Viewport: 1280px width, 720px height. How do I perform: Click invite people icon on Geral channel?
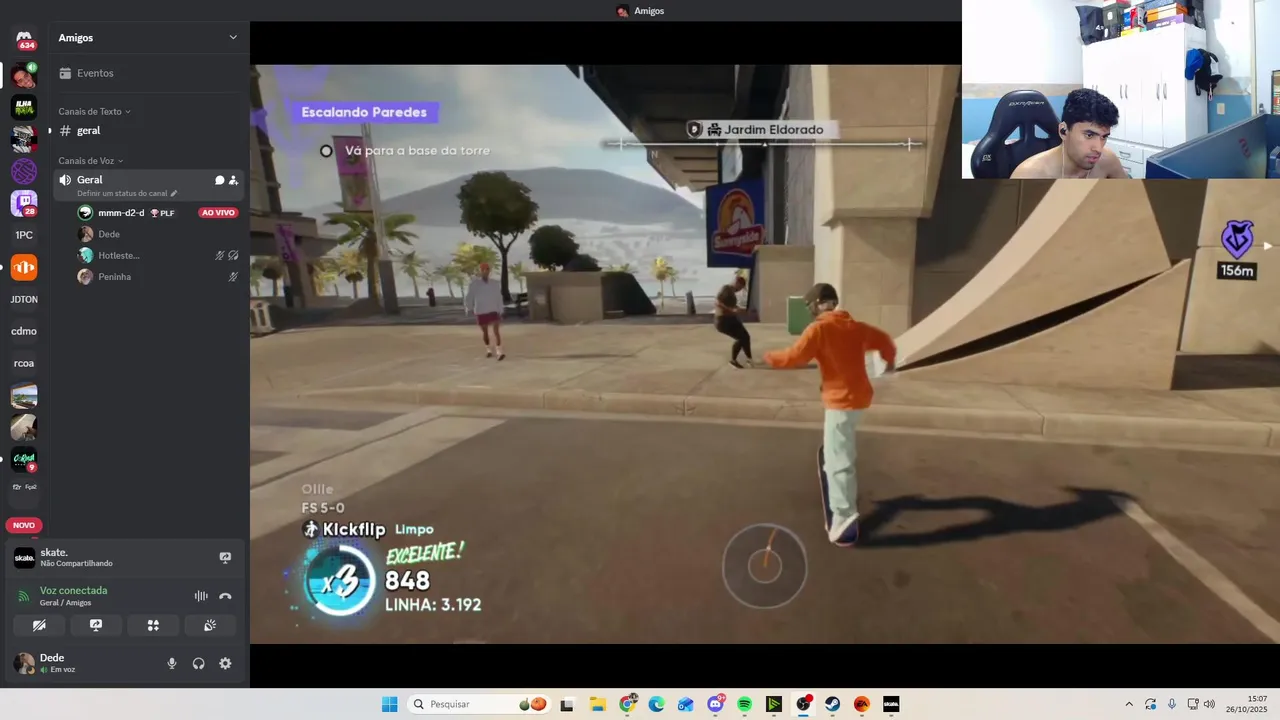click(233, 180)
